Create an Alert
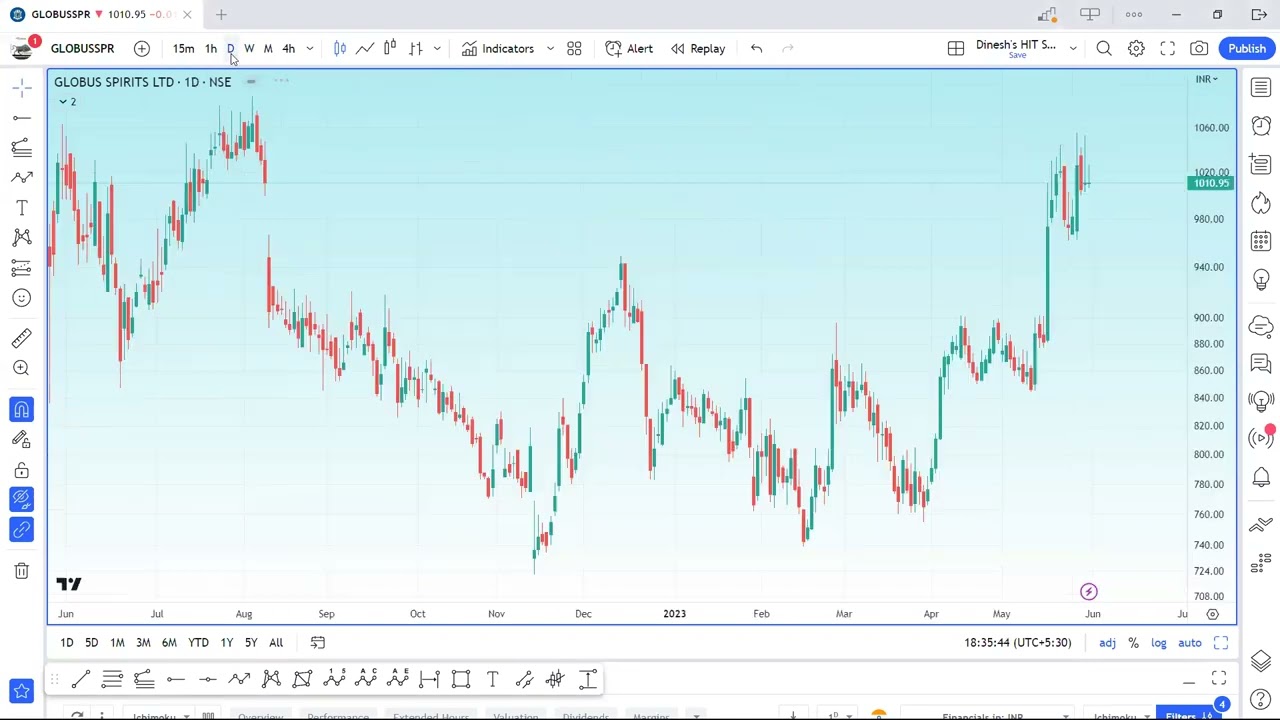The height and width of the screenshot is (720, 1280). [629, 48]
